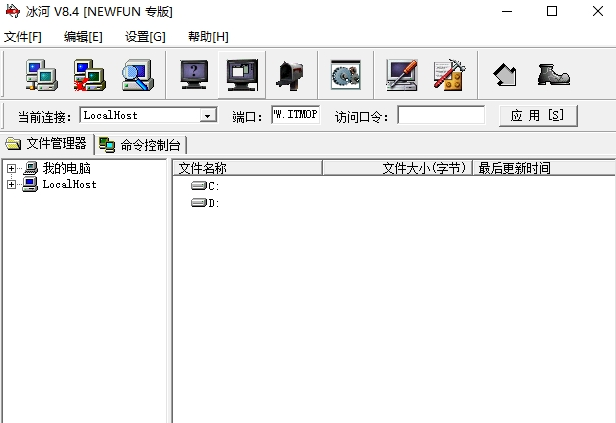The width and height of the screenshot is (616, 423).
Task: Click the 访问口令 password field
Action: point(441,115)
